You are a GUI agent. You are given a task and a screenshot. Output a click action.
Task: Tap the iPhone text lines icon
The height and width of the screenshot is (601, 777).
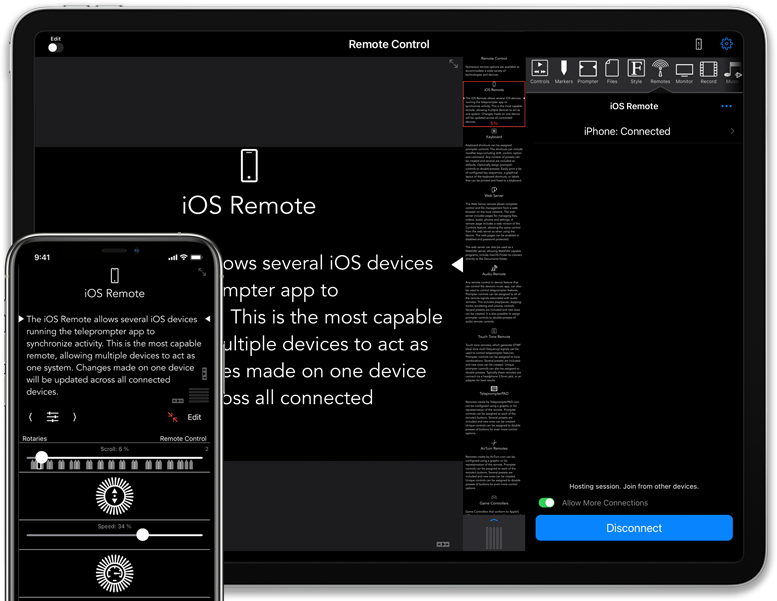pos(199,395)
